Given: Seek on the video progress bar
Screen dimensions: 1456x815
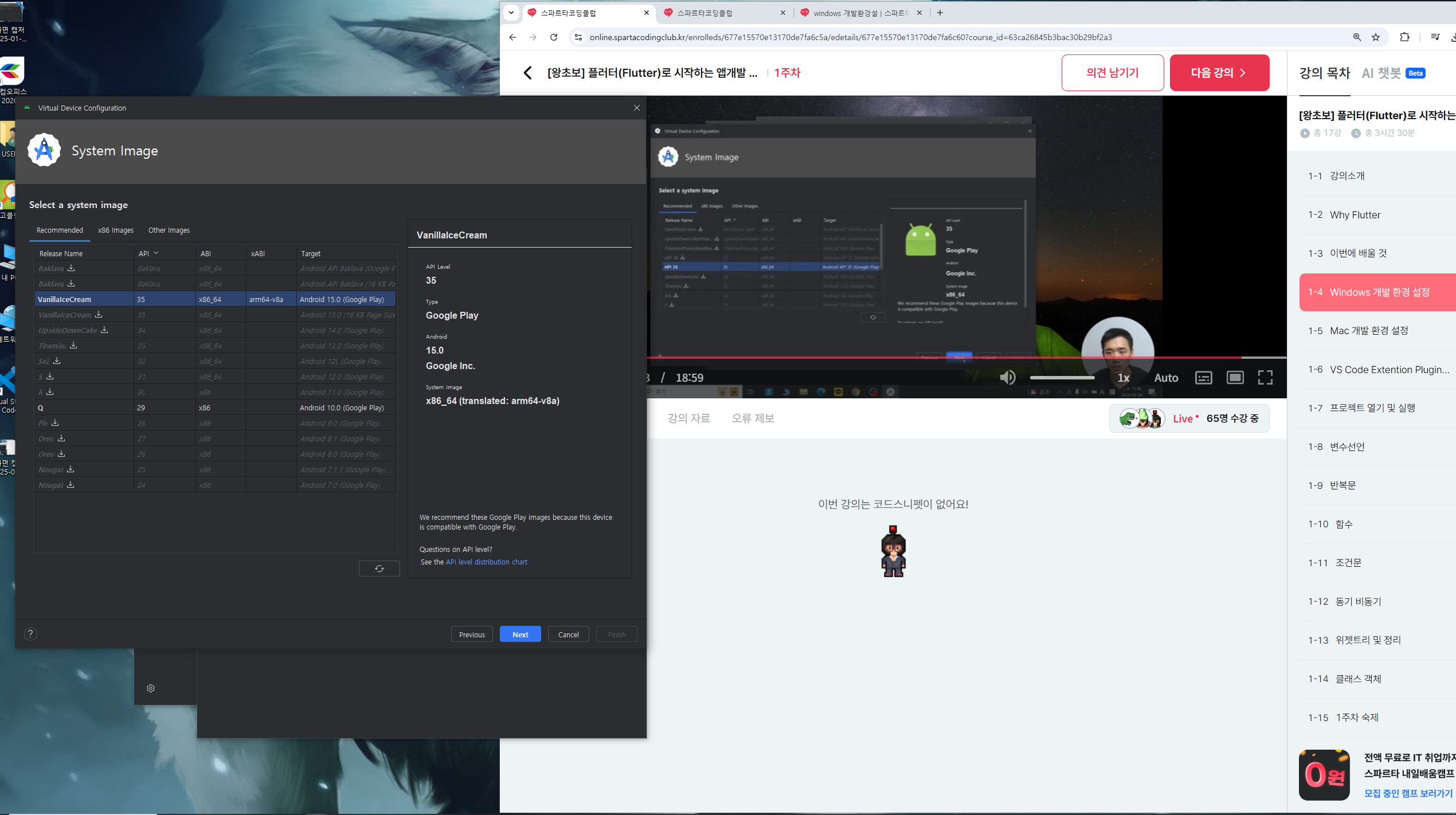Looking at the screenshot, I should tap(966, 358).
